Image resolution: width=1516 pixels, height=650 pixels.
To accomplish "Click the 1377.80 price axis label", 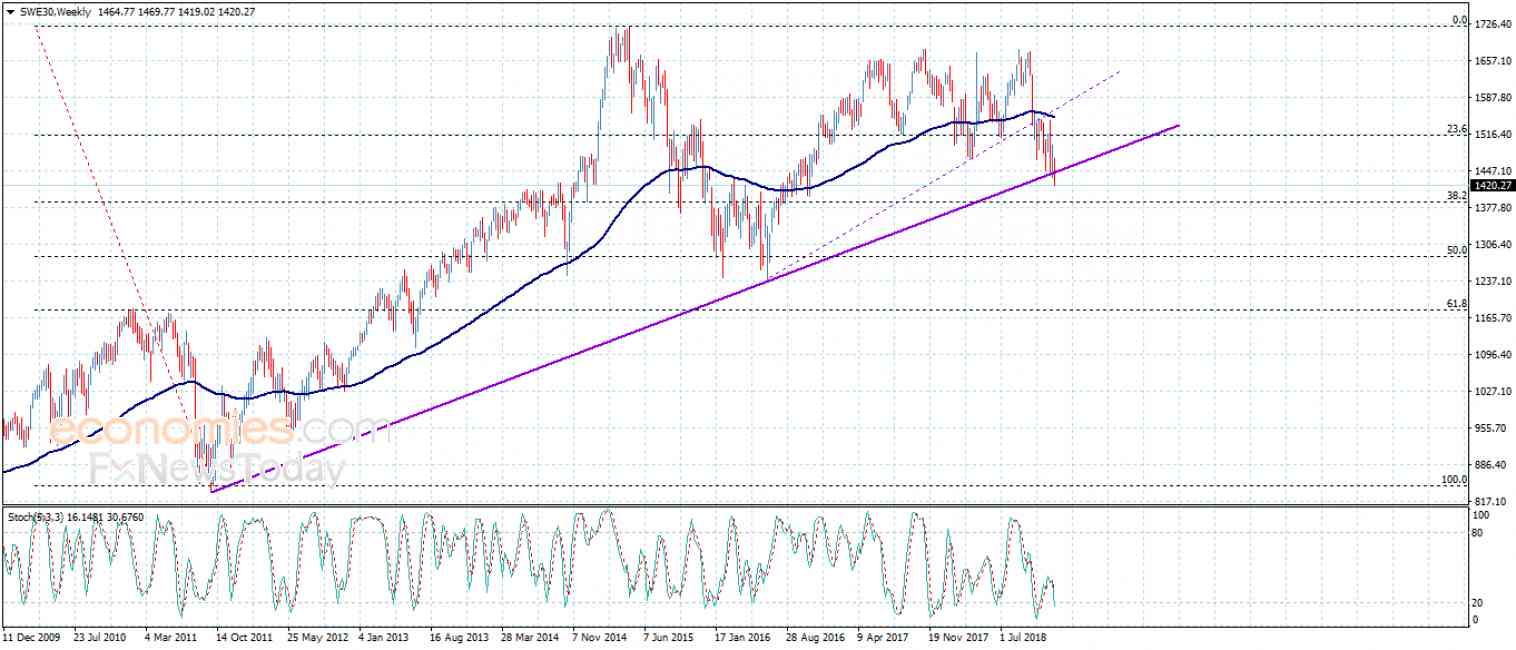I will (x=1493, y=208).
